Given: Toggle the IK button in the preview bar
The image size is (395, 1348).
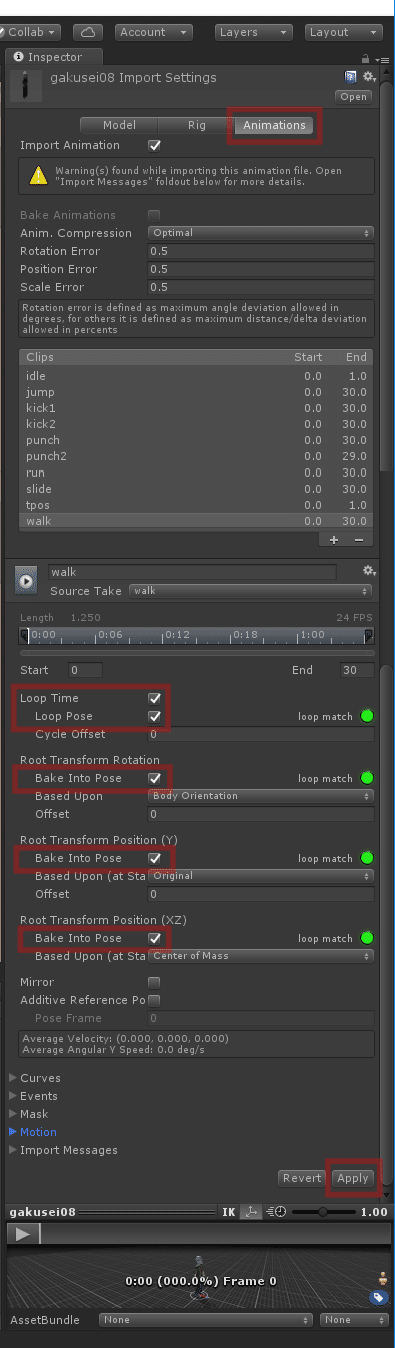Looking at the screenshot, I should 229,1211.
